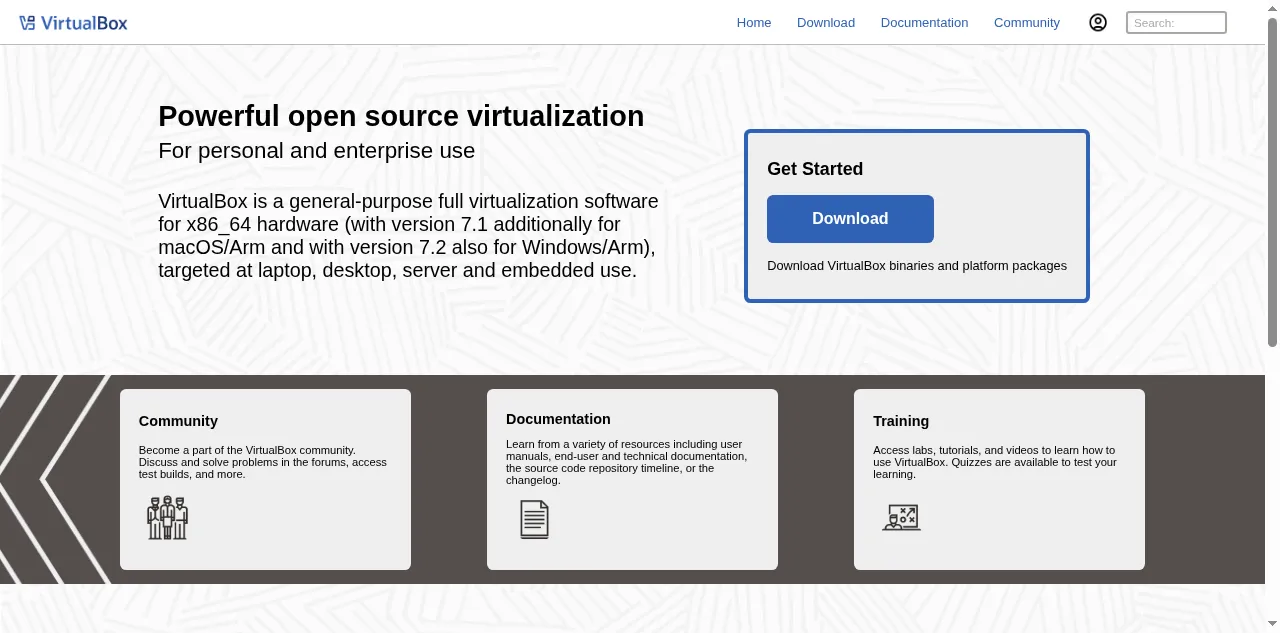Open the Training card heading
Screen dimensions: 1280x633
(901, 421)
